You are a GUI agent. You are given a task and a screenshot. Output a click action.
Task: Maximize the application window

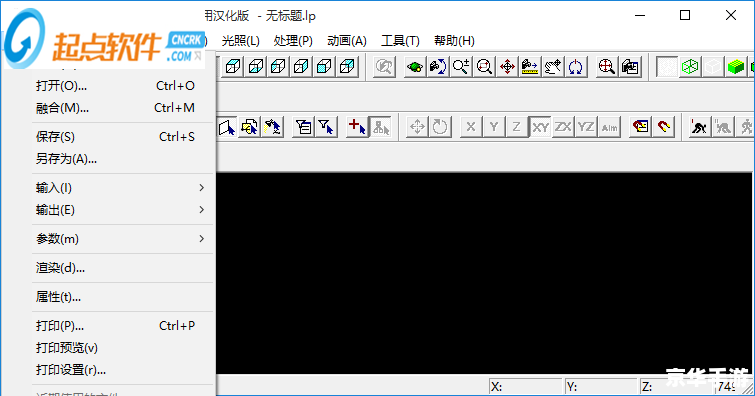(685, 15)
